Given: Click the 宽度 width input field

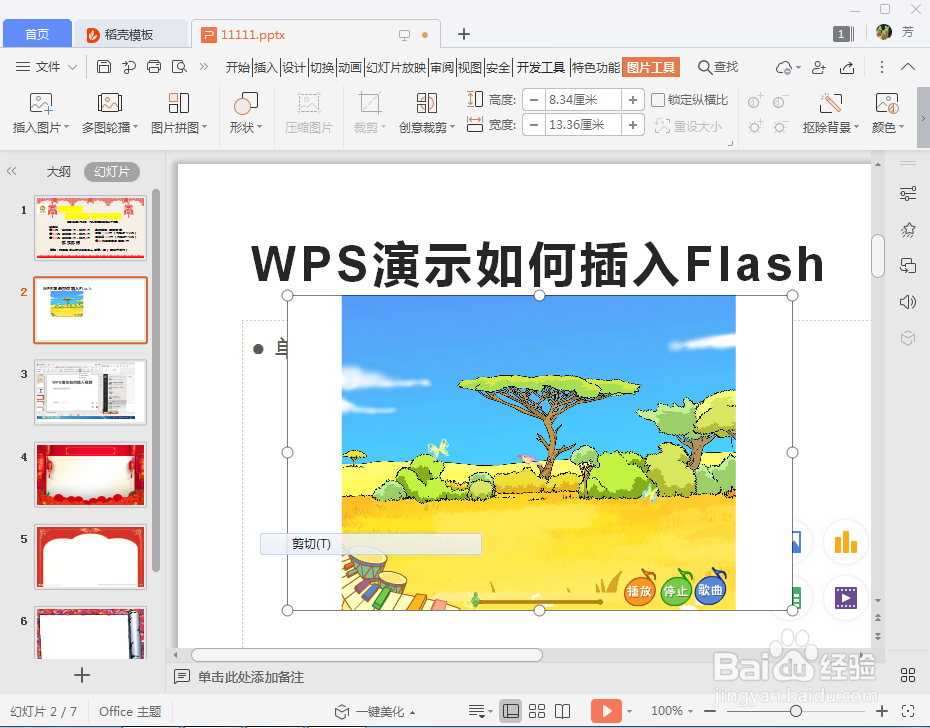Looking at the screenshot, I should pos(583,125).
